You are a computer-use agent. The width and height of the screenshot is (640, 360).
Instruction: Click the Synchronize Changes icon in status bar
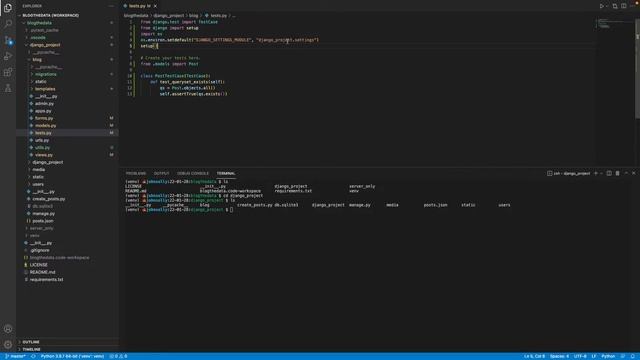point(33,356)
